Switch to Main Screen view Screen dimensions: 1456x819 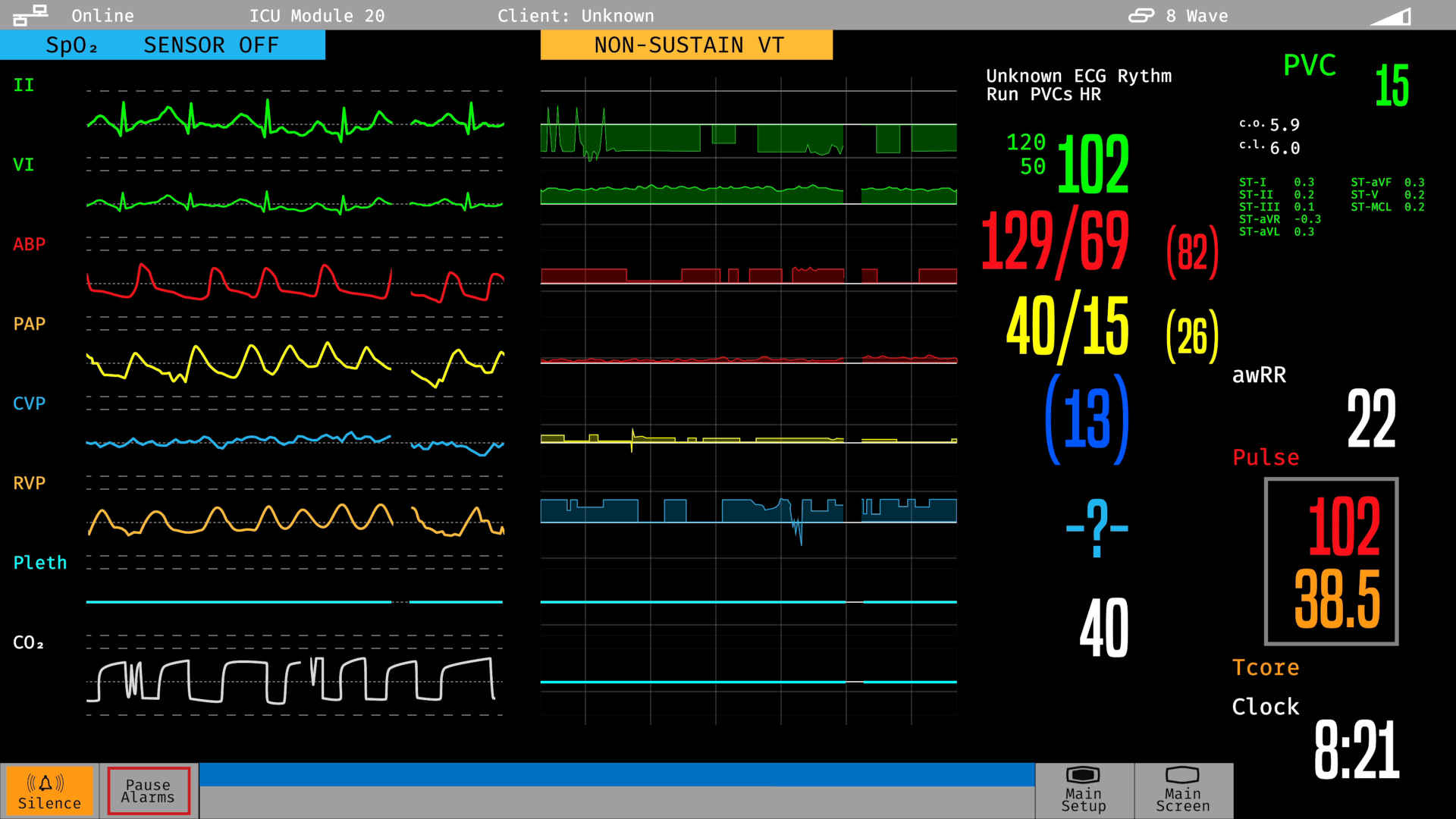(1183, 790)
